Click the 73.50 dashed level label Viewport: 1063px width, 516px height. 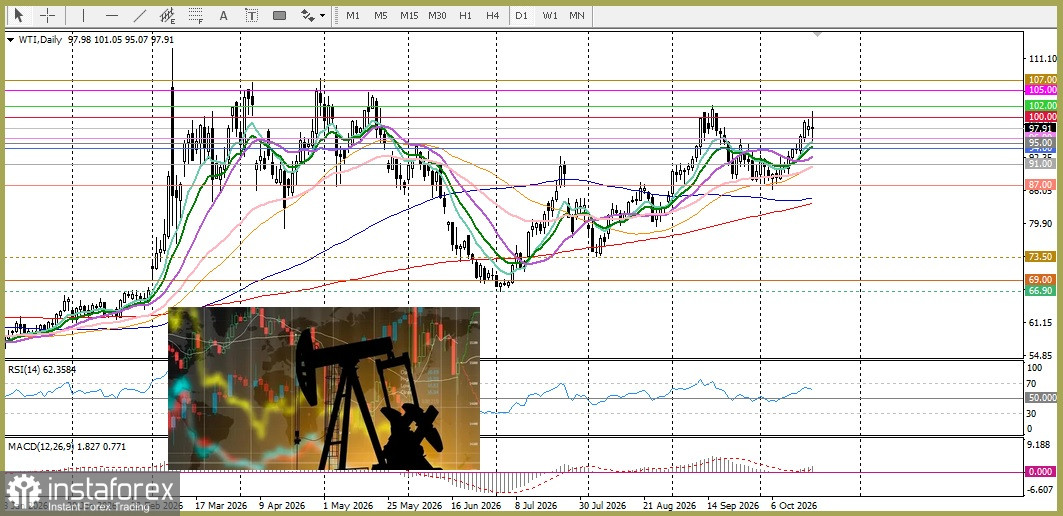[1041, 257]
